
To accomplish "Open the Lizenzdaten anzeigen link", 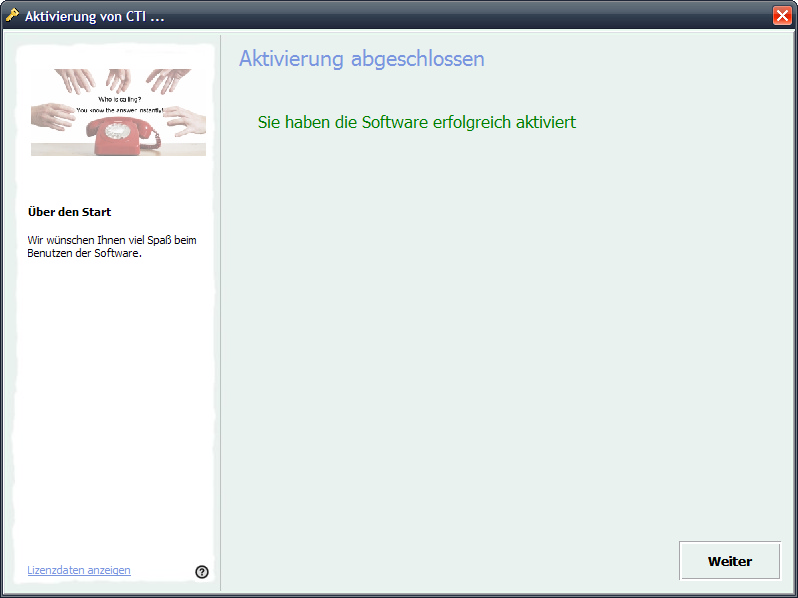I will coord(79,570).
